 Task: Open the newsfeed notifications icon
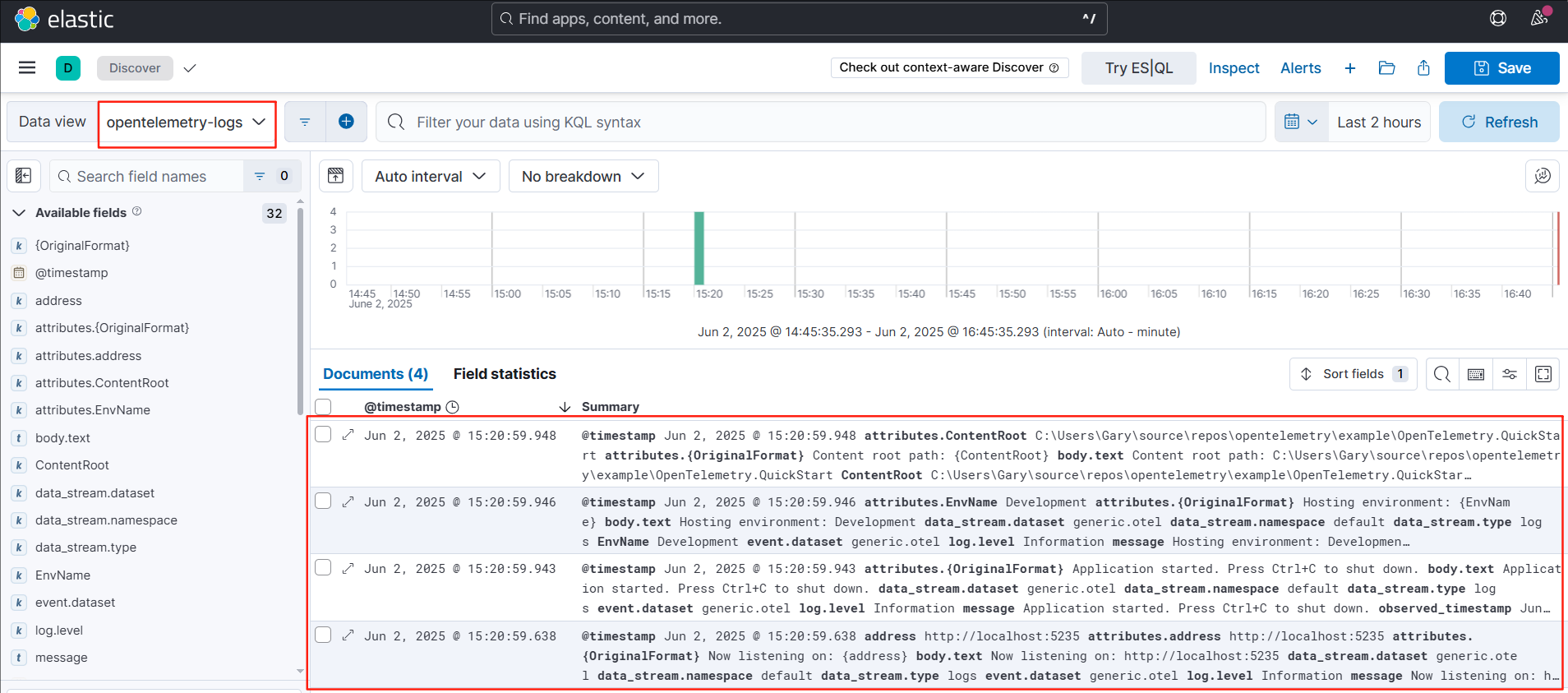tap(1539, 17)
